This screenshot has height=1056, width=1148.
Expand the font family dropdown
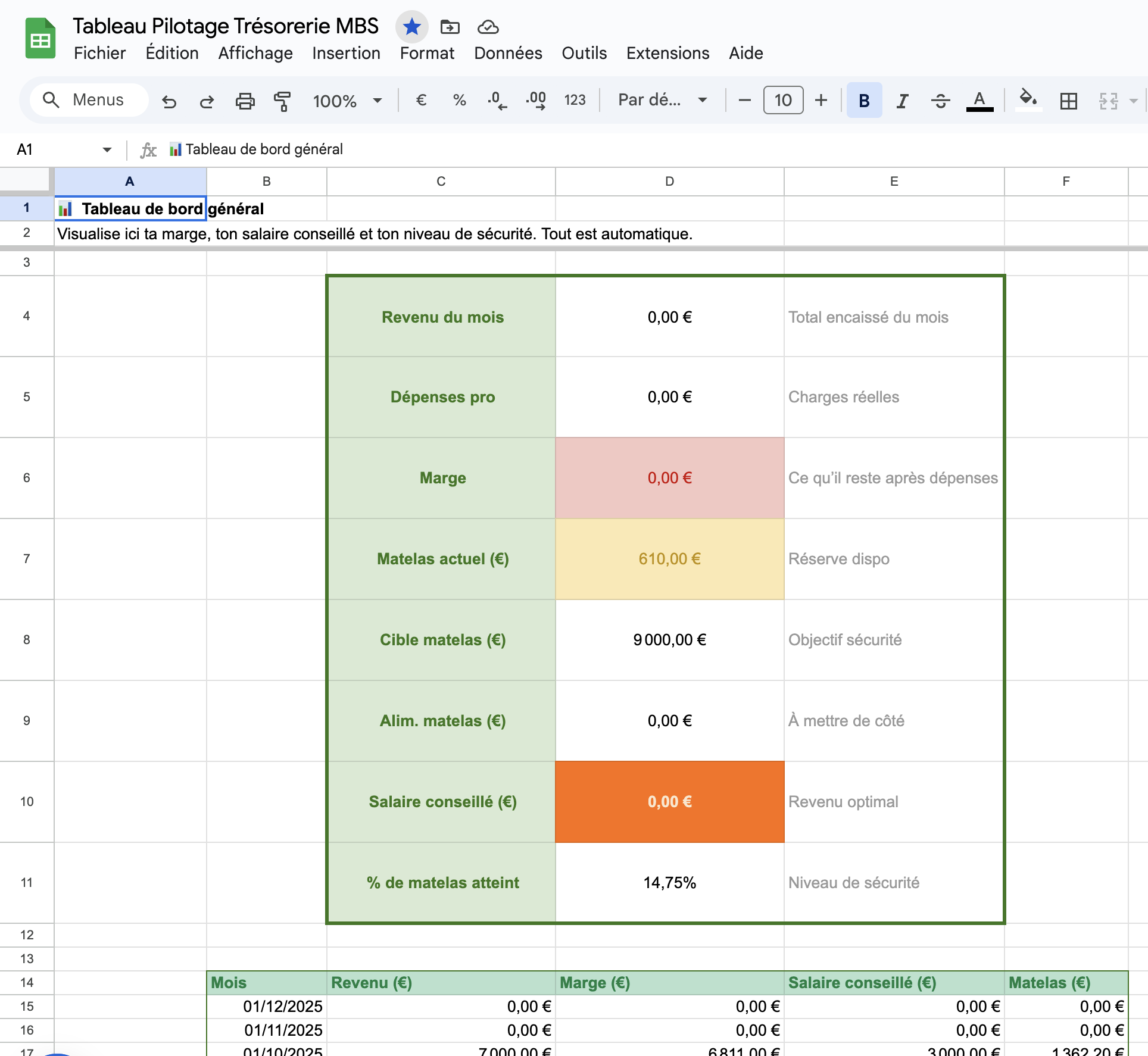click(x=662, y=100)
